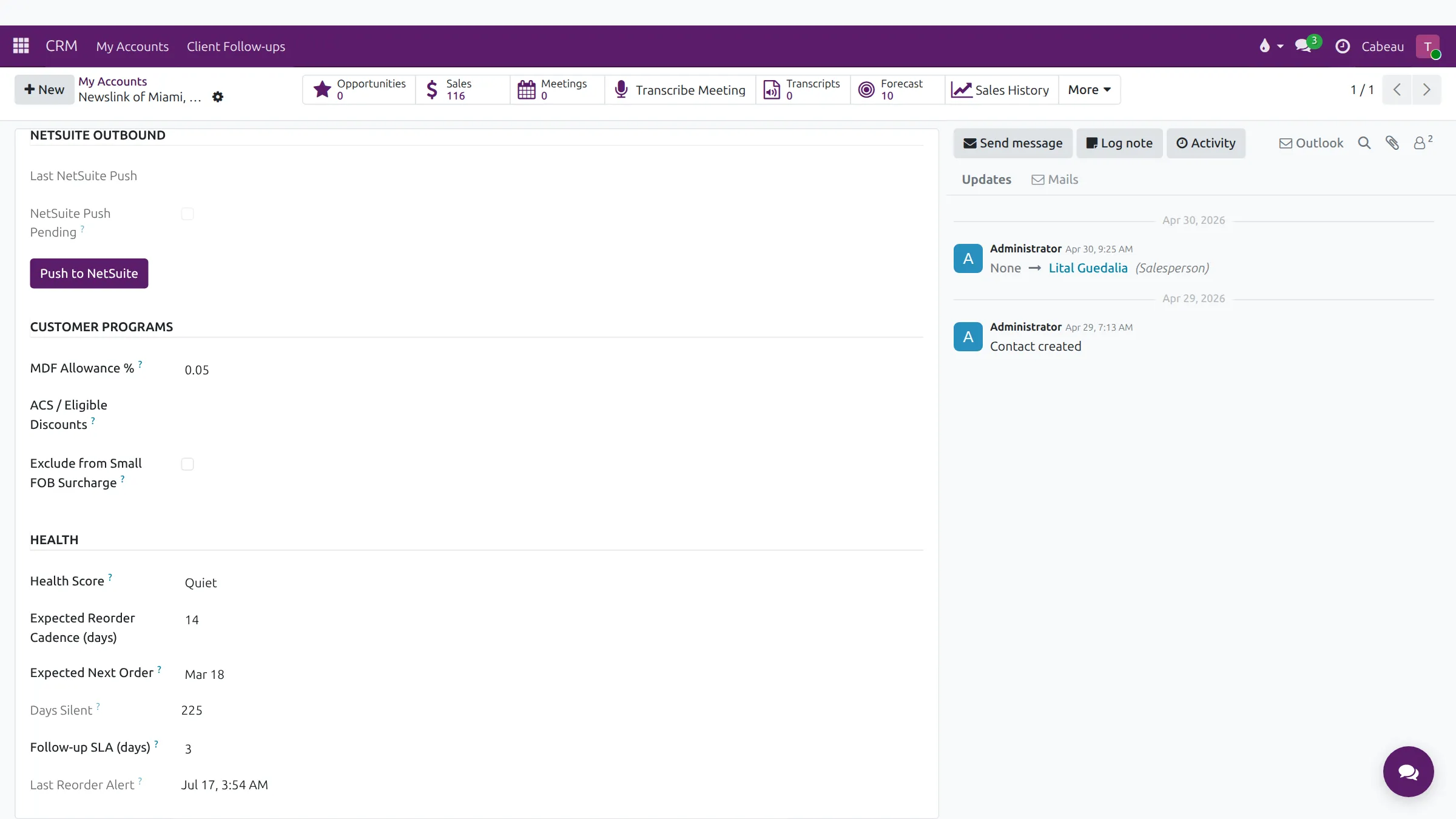This screenshot has width=1456, height=819.
Task: Create a New record
Action: [x=44, y=90]
